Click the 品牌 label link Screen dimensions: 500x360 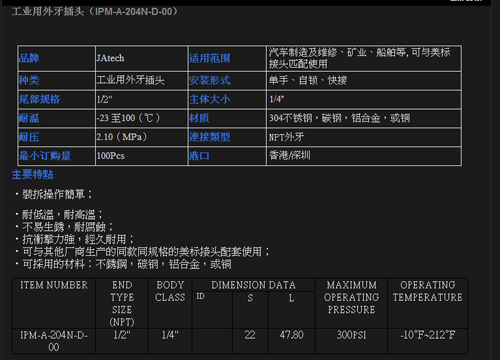click(x=29, y=58)
